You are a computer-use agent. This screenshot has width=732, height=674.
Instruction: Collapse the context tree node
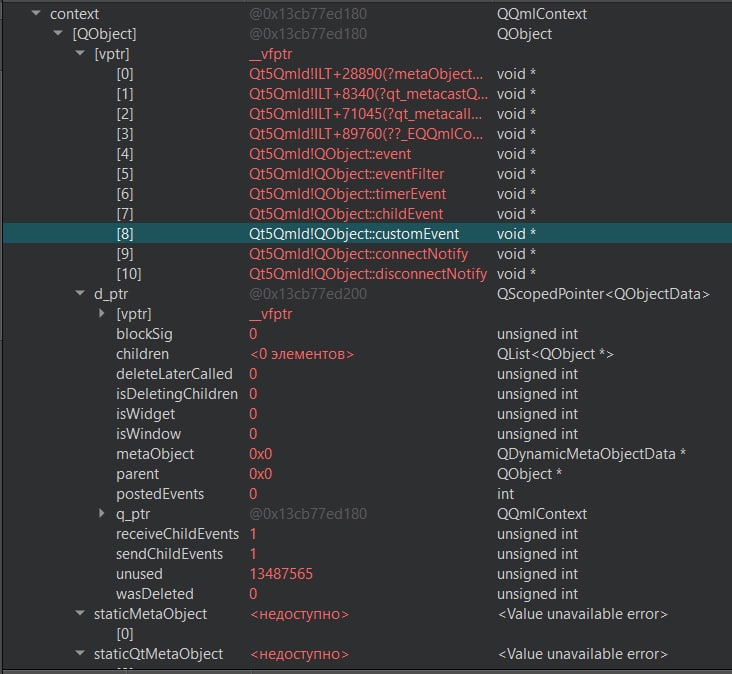coord(36,14)
